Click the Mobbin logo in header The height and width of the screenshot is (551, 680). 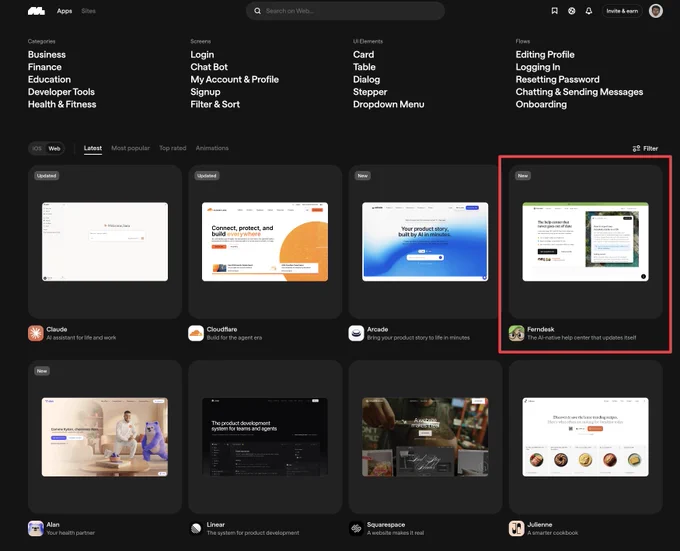coord(36,11)
